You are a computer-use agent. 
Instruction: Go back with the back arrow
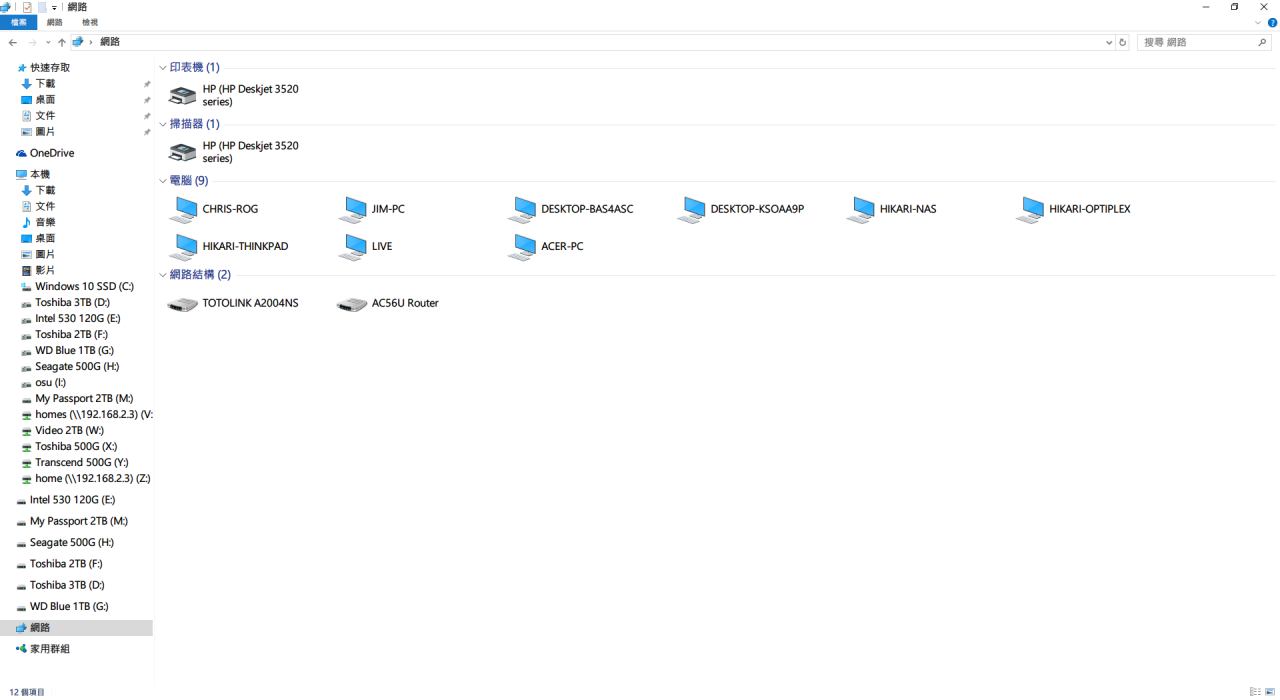[12, 42]
